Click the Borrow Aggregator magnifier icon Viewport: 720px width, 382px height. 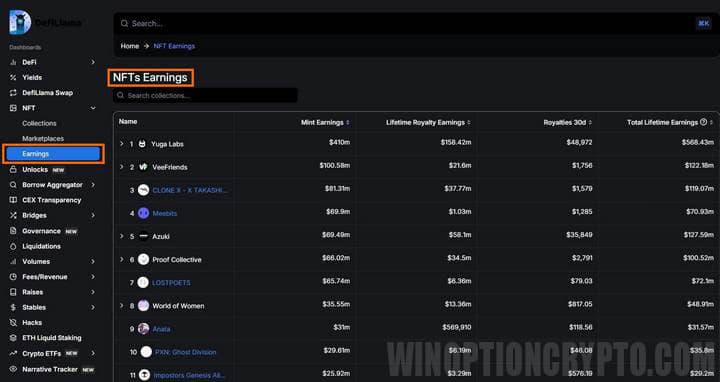[x=13, y=185]
